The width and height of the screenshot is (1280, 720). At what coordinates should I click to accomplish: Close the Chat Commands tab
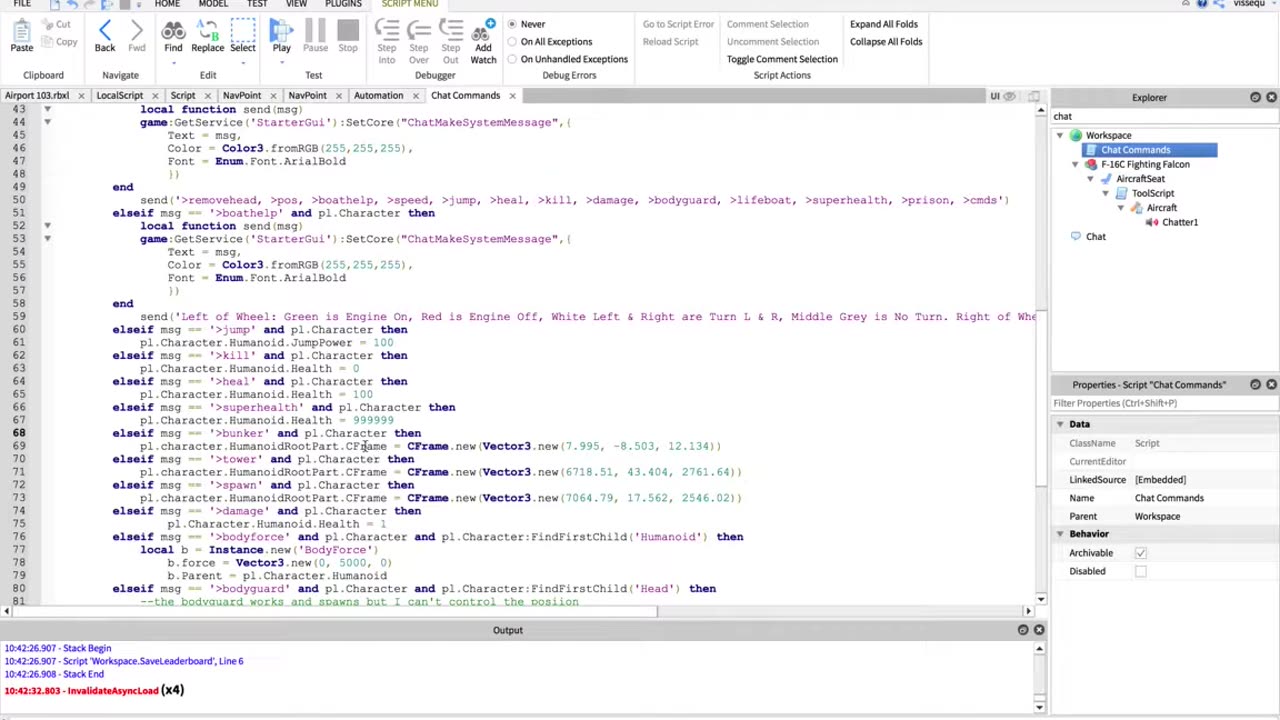pos(512,96)
